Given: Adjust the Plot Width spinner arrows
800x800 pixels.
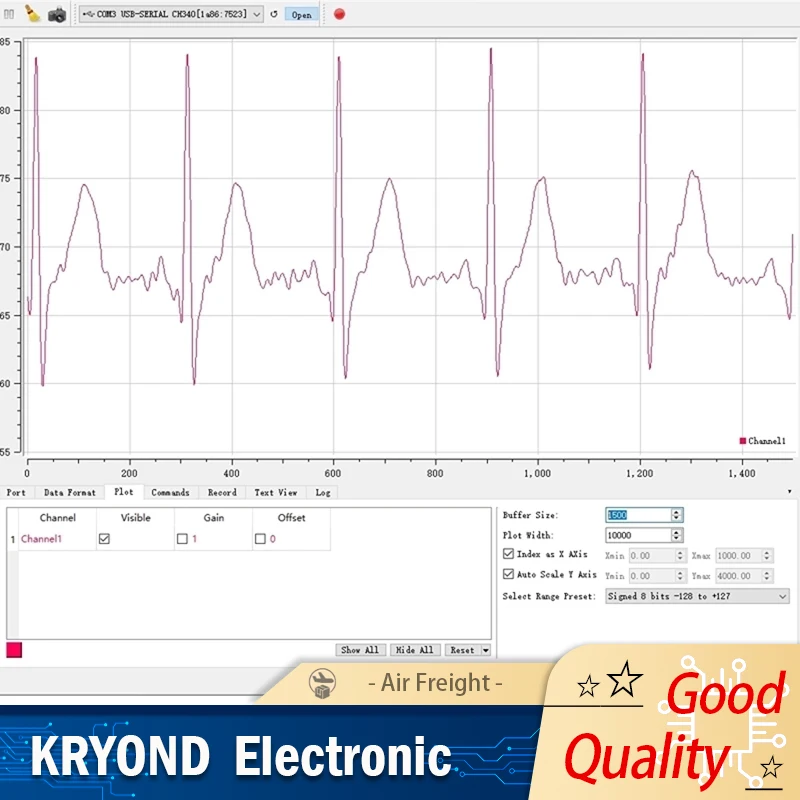Looking at the screenshot, I should coord(677,535).
